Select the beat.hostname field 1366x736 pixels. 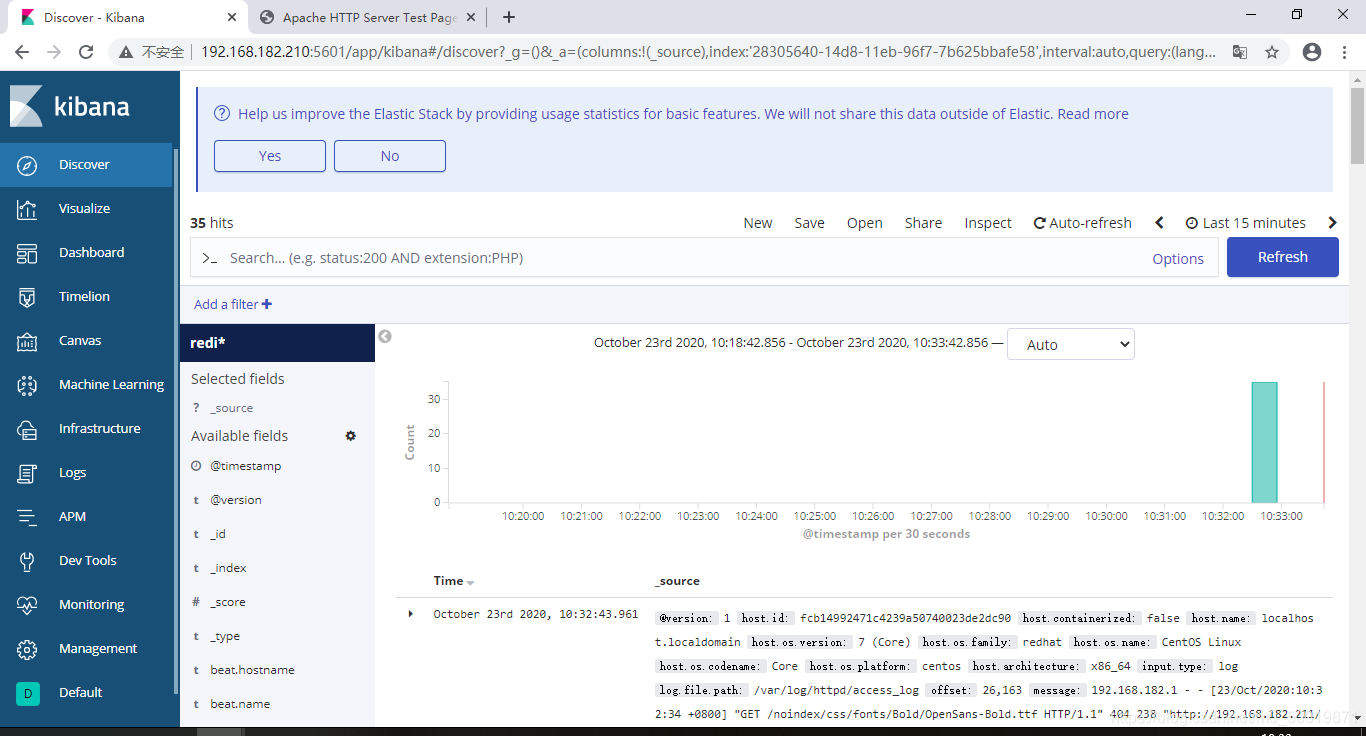pyautogui.click(x=252, y=670)
